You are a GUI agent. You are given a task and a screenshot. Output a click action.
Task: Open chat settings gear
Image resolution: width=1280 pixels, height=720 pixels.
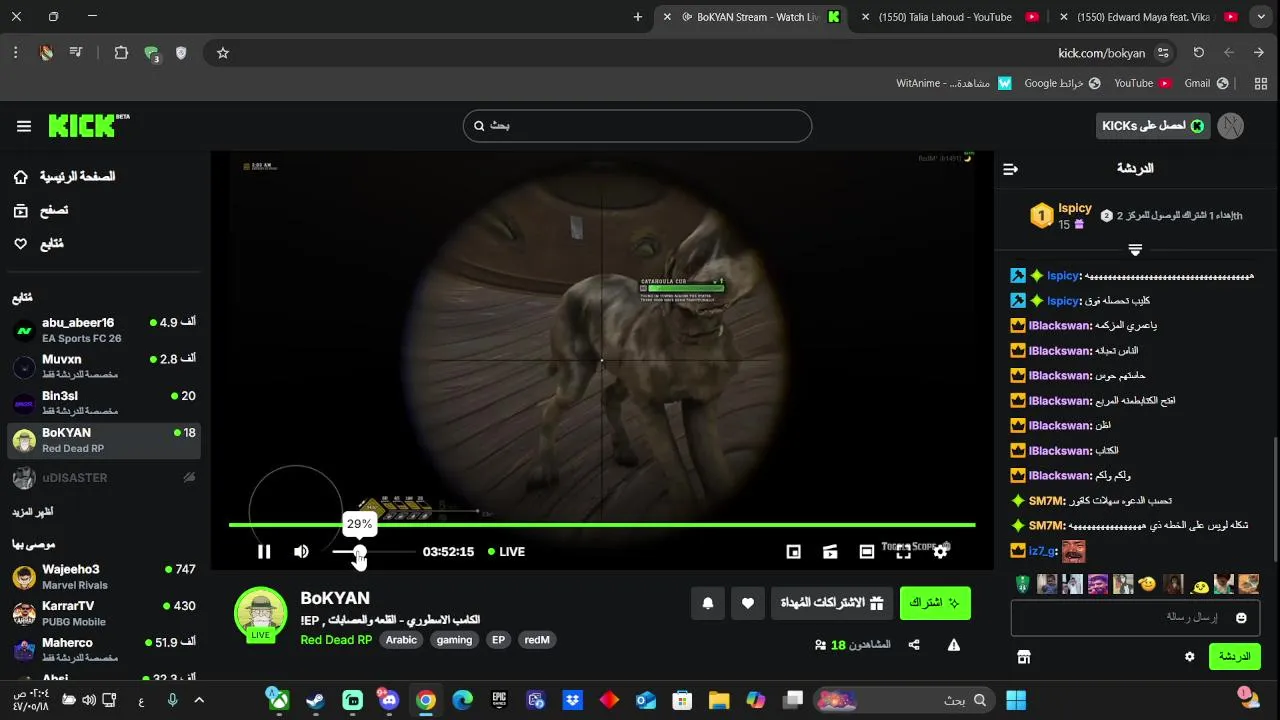[1190, 657]
